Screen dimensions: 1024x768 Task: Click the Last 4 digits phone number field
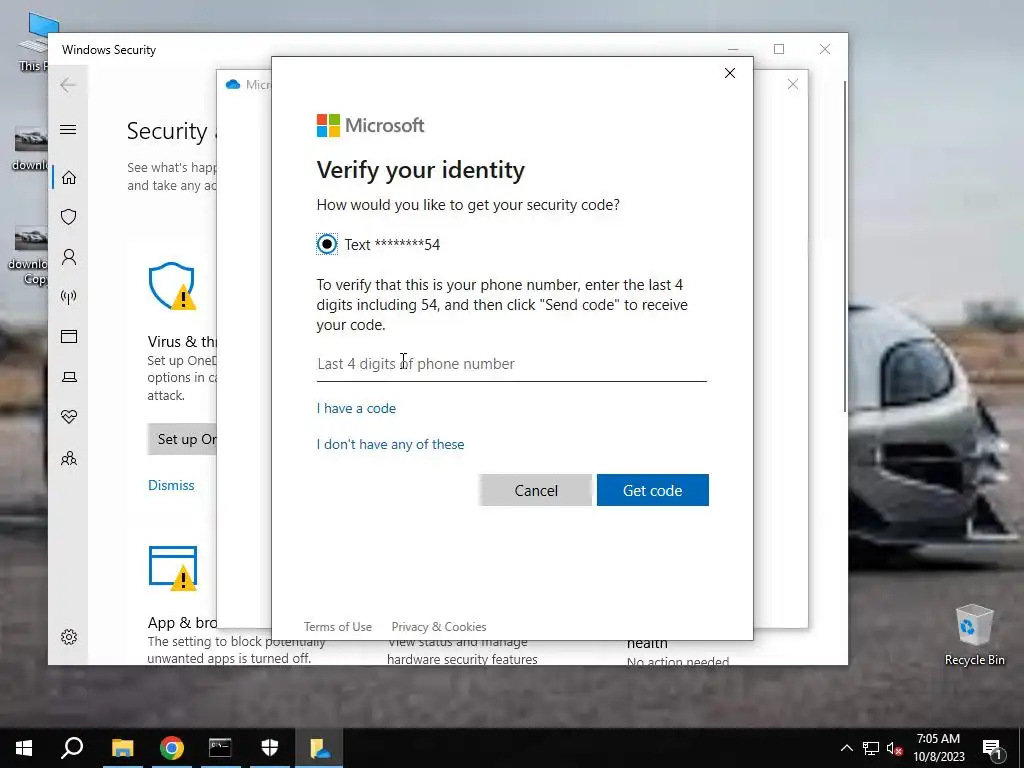(x=511, y=364)
